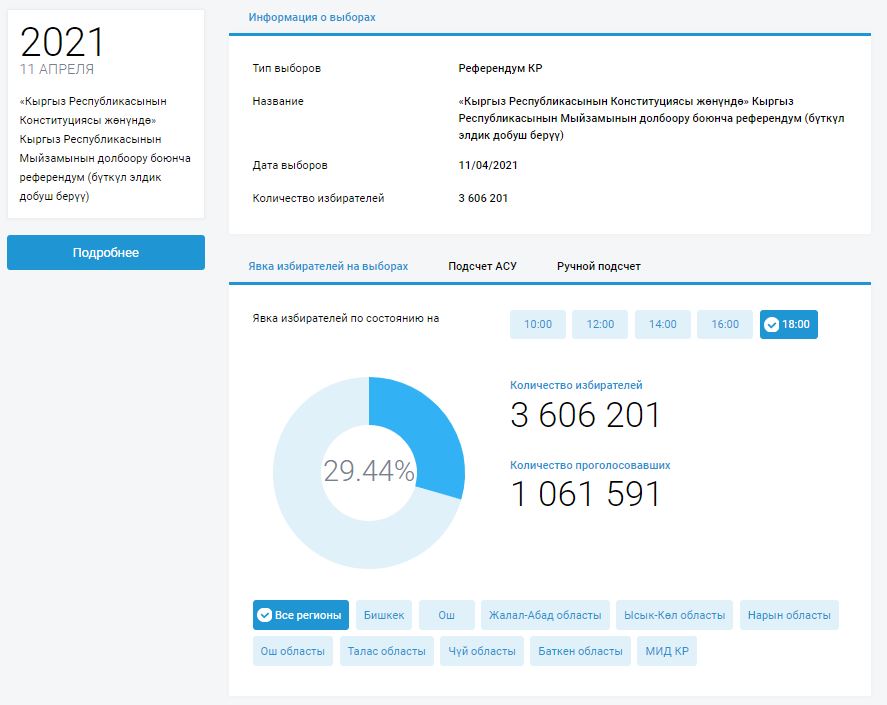Click the checkmark icon on 18:00
Viewport: 887px width, 705px height.
click(771, 324)
